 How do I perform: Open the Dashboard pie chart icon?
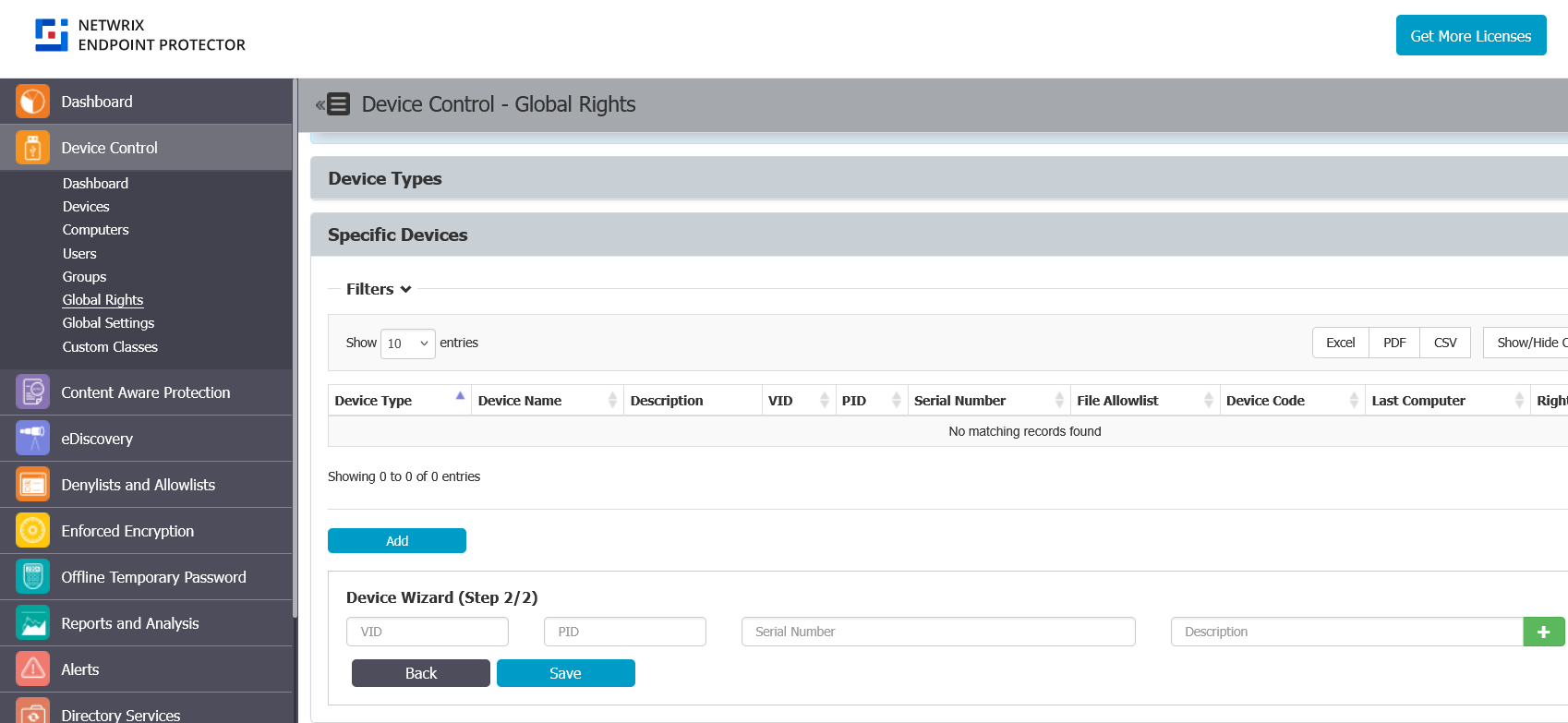(32, 102)
